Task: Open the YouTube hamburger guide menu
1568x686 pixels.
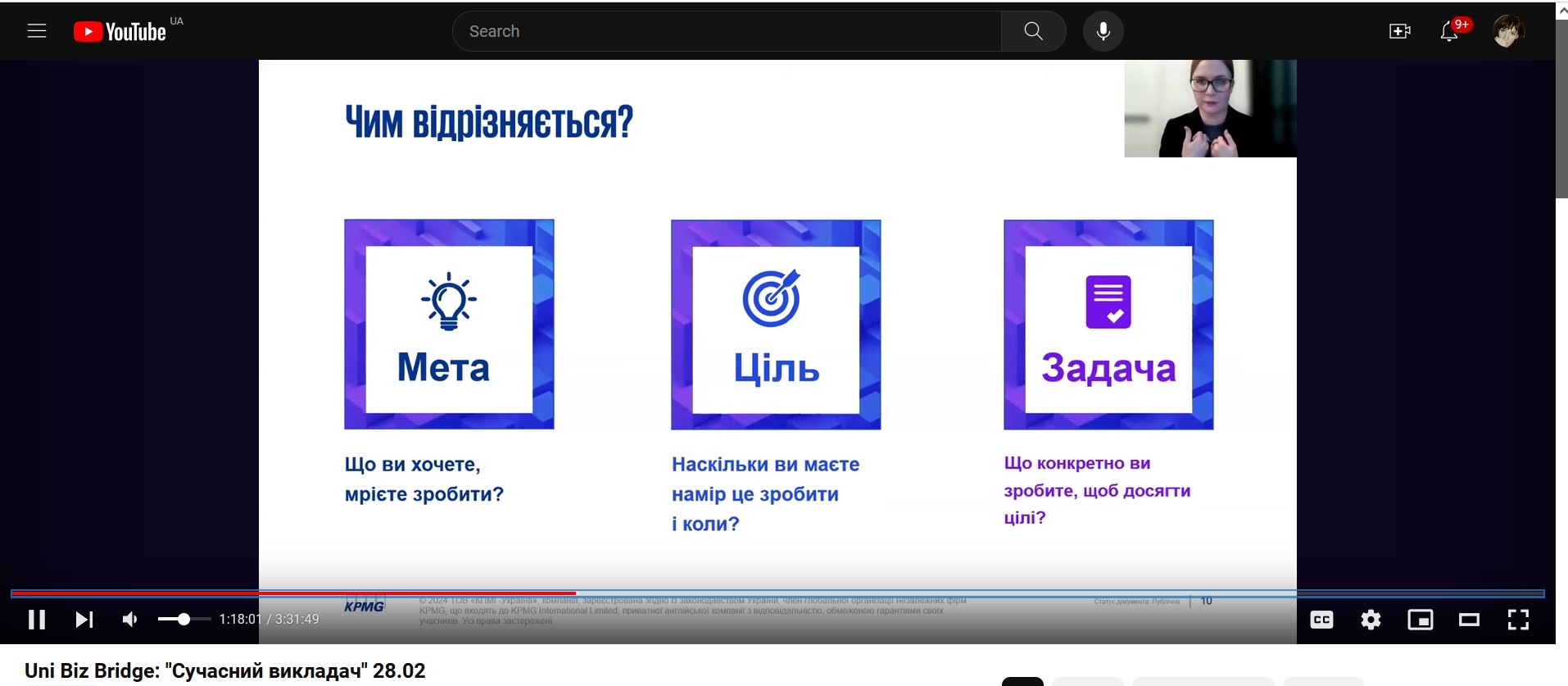Action: click(37, 31)
